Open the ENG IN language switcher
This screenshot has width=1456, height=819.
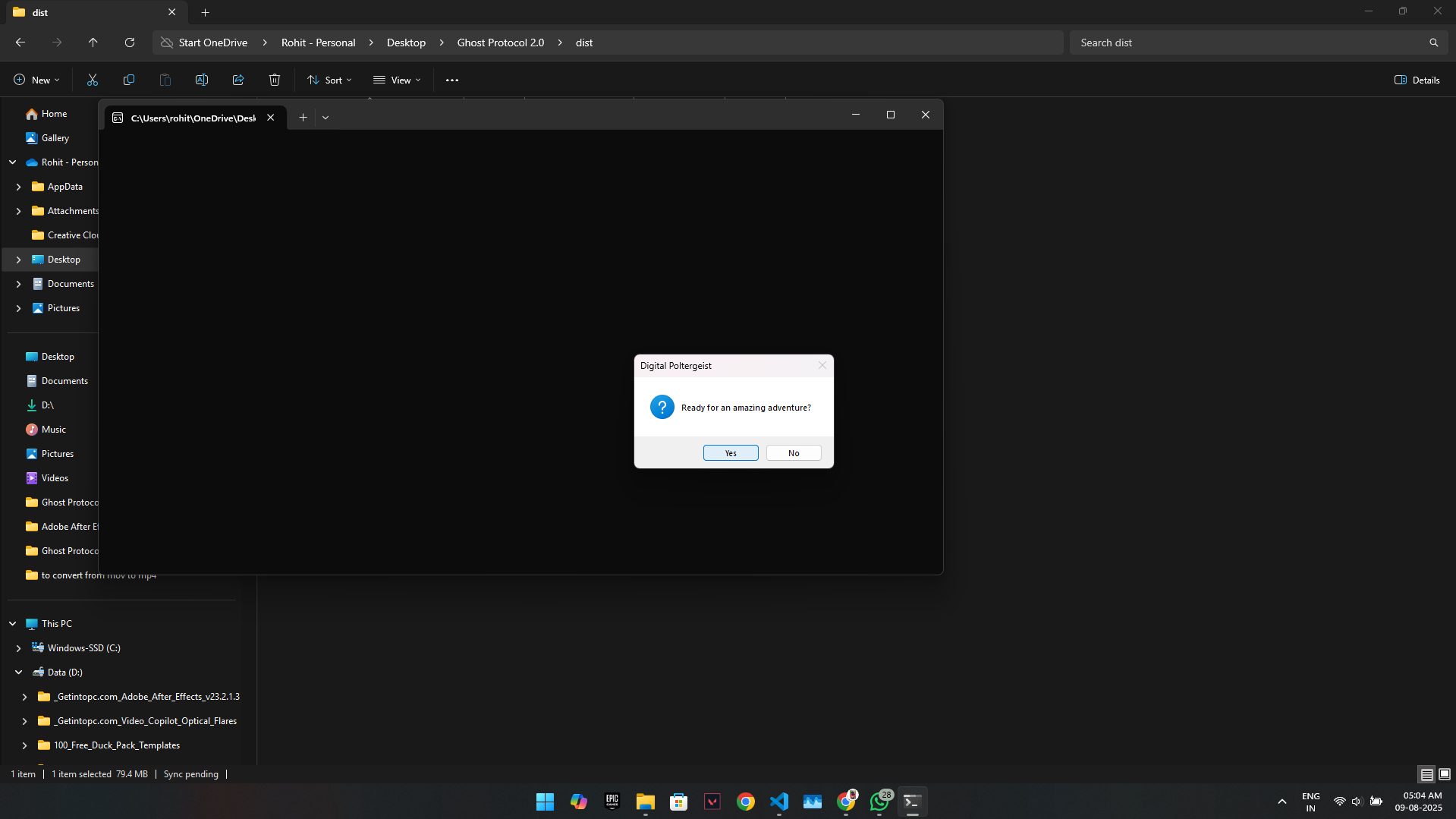1310,802
